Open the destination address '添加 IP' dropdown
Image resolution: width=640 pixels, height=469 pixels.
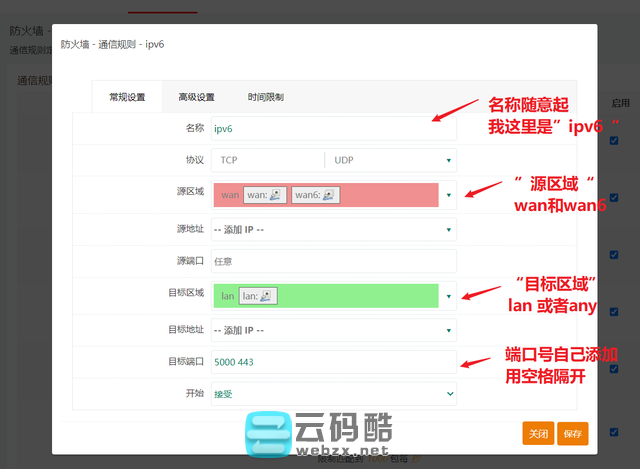point(332,329)
